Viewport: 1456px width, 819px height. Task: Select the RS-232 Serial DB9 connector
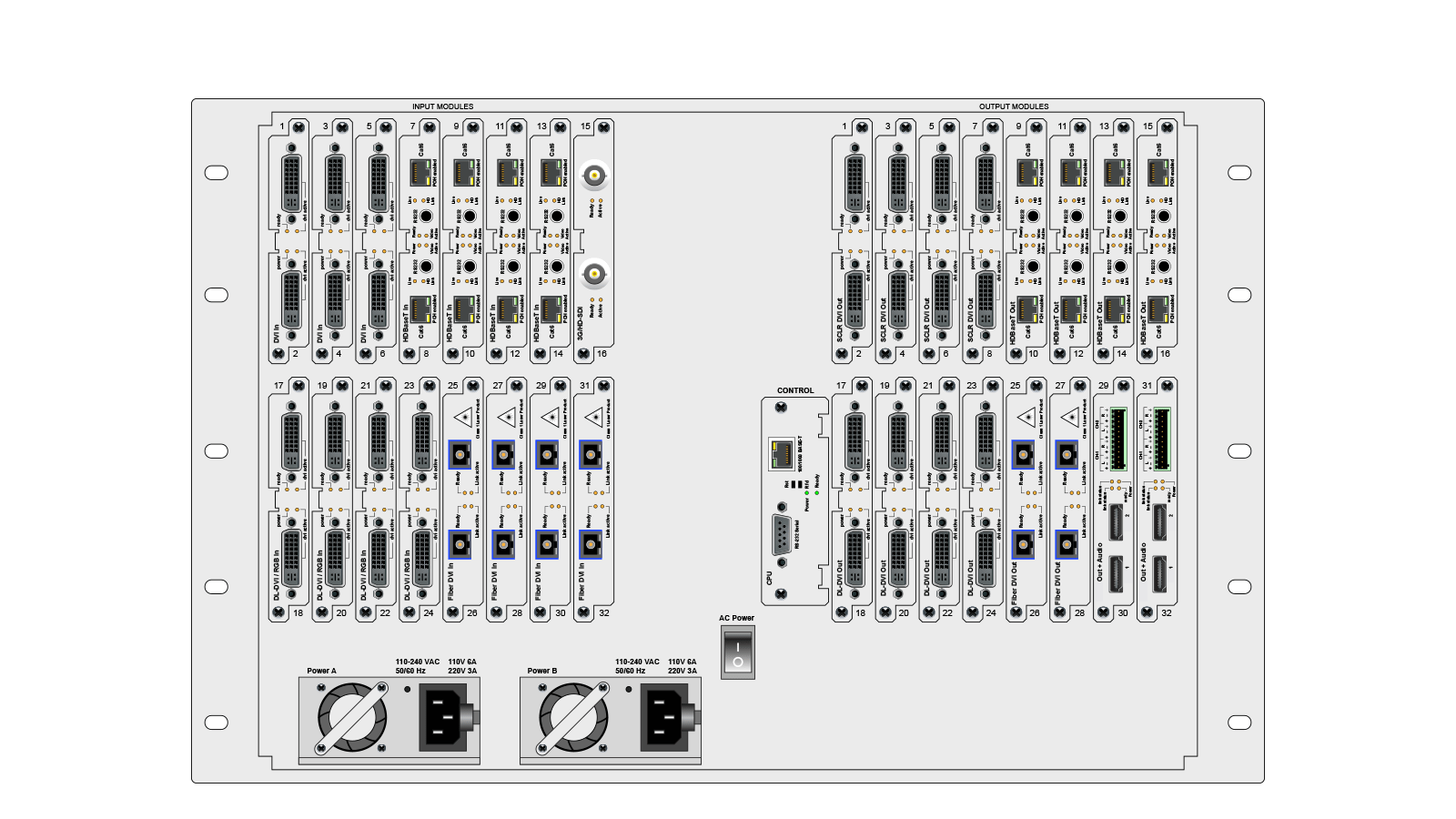[x=780, y=534]
